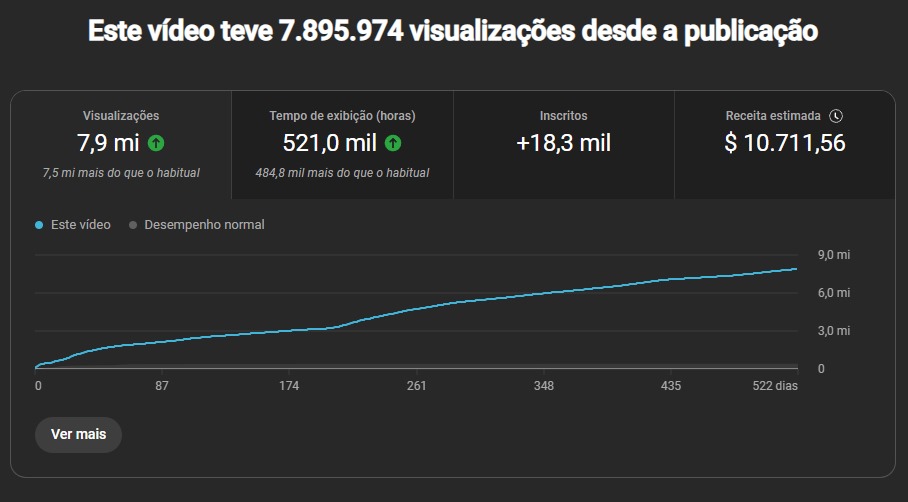Click the green up arrow beside 521,0 mil
Screen dimensions: 908x502
[x=393, y=143]
